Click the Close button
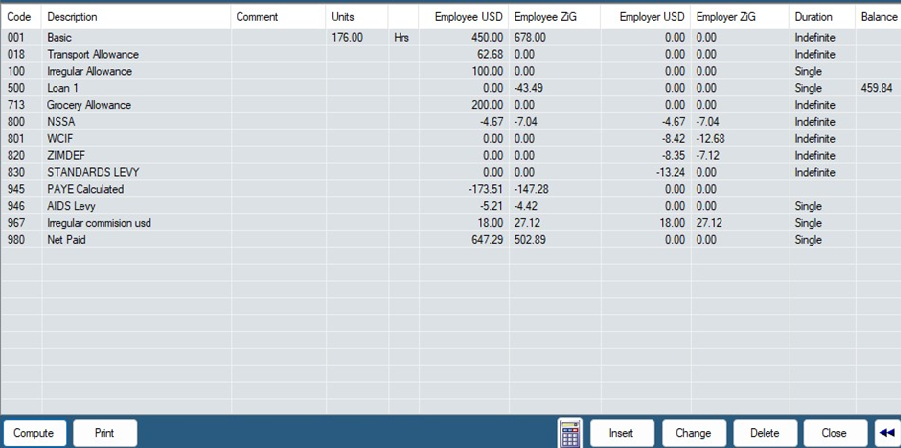Image resolution: width=901 pixels, height=448 pixels. tap(835, 433)
